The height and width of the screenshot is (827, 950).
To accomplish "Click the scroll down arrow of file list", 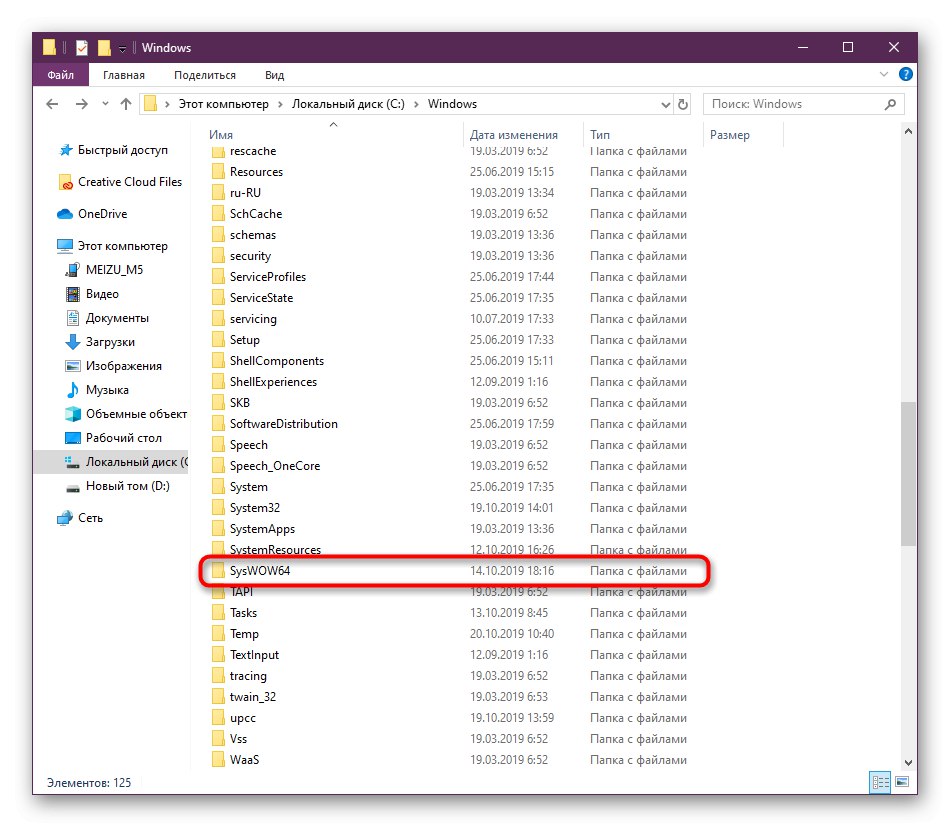I will click(908, 763).
